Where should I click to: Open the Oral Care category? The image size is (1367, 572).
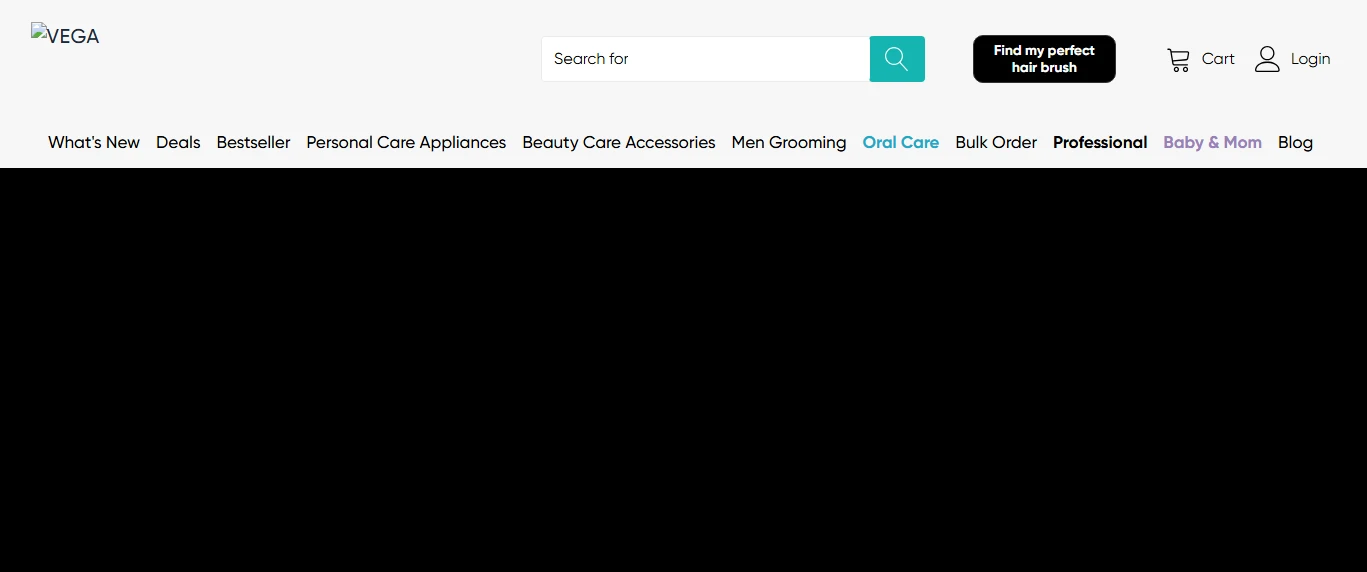click(x=901, y=142)
